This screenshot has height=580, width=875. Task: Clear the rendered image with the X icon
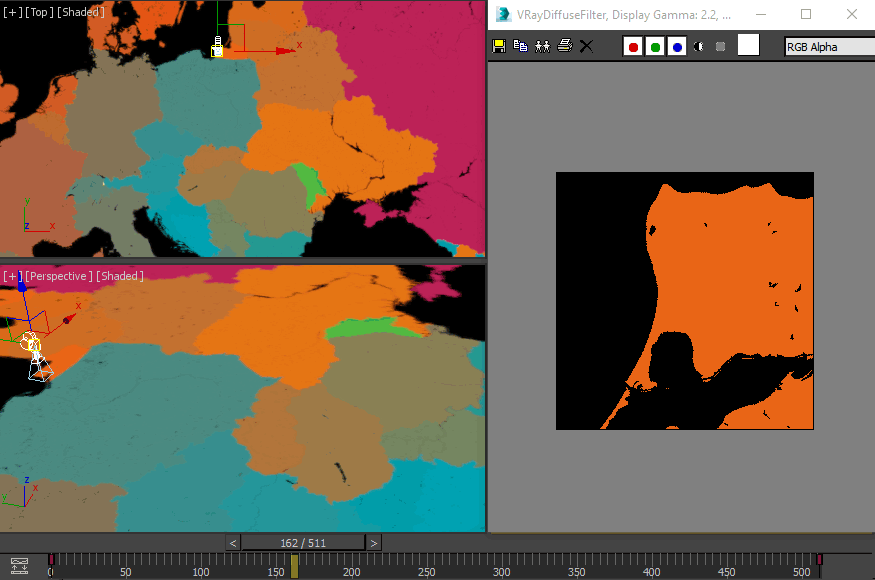[x=587, y=46]
